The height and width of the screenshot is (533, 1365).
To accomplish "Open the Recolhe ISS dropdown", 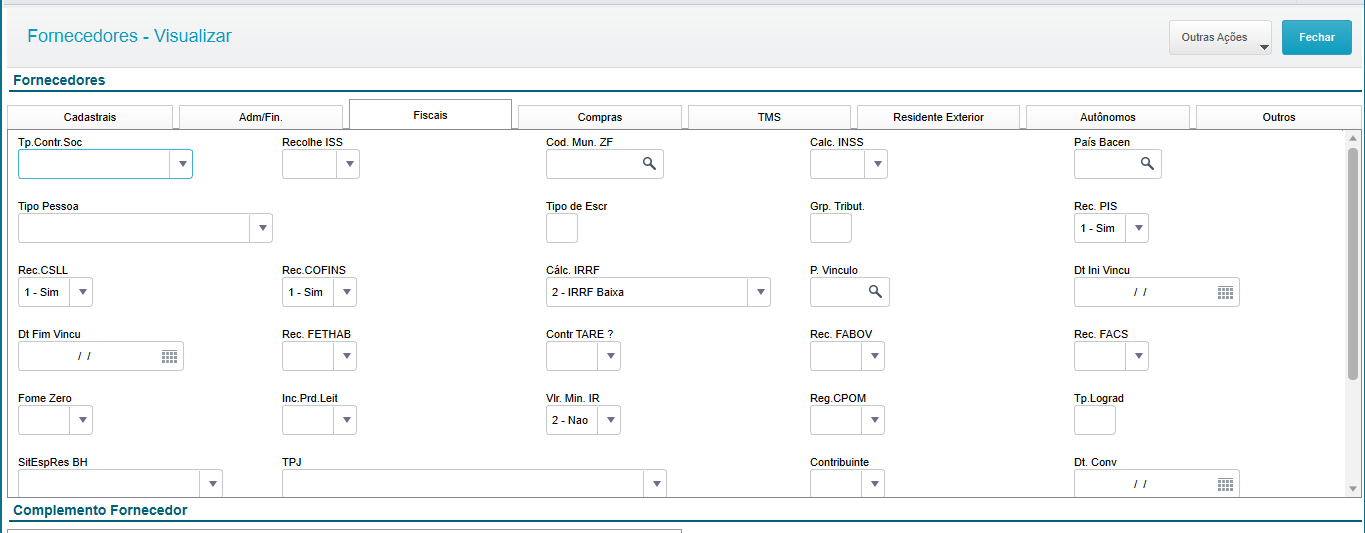I will [x=347, y=164].
